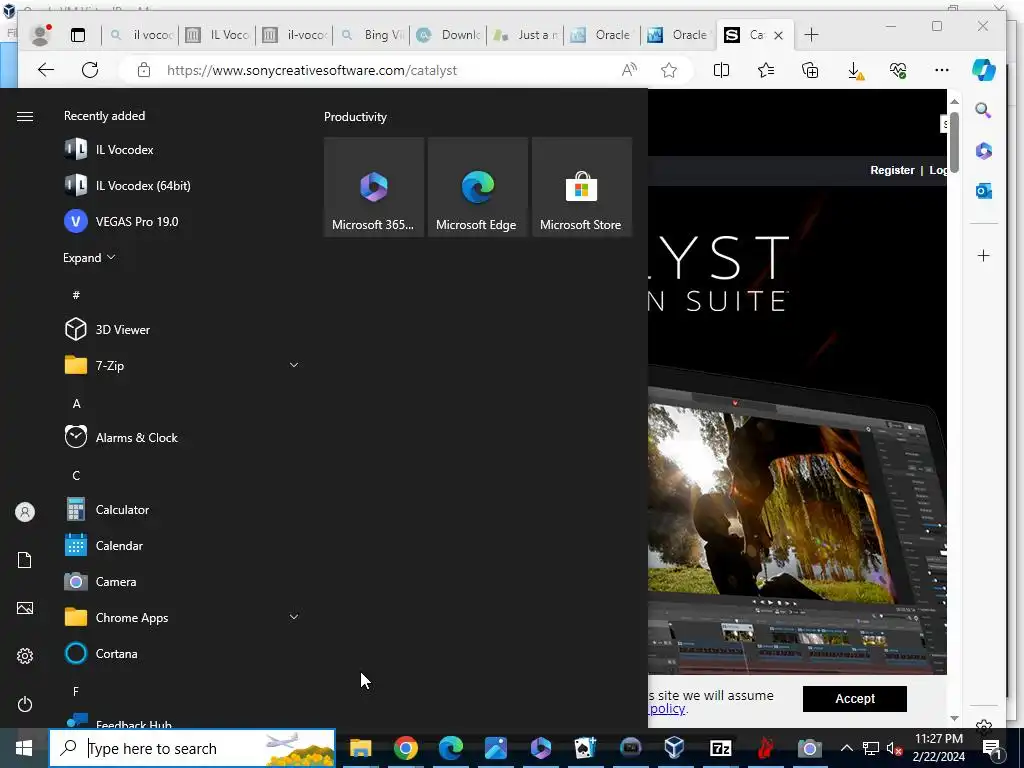
Task: Show hidden system tray icons
Action: 846,748
